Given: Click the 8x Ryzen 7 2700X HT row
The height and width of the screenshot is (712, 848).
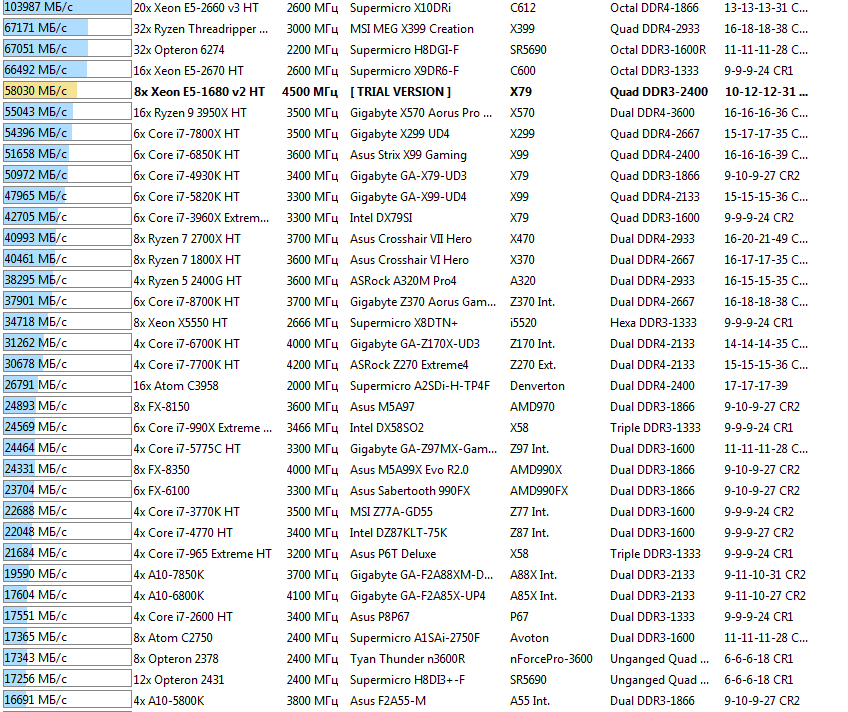Looking at the screenshot, I should pyautogui.click(x=187, y=239).
